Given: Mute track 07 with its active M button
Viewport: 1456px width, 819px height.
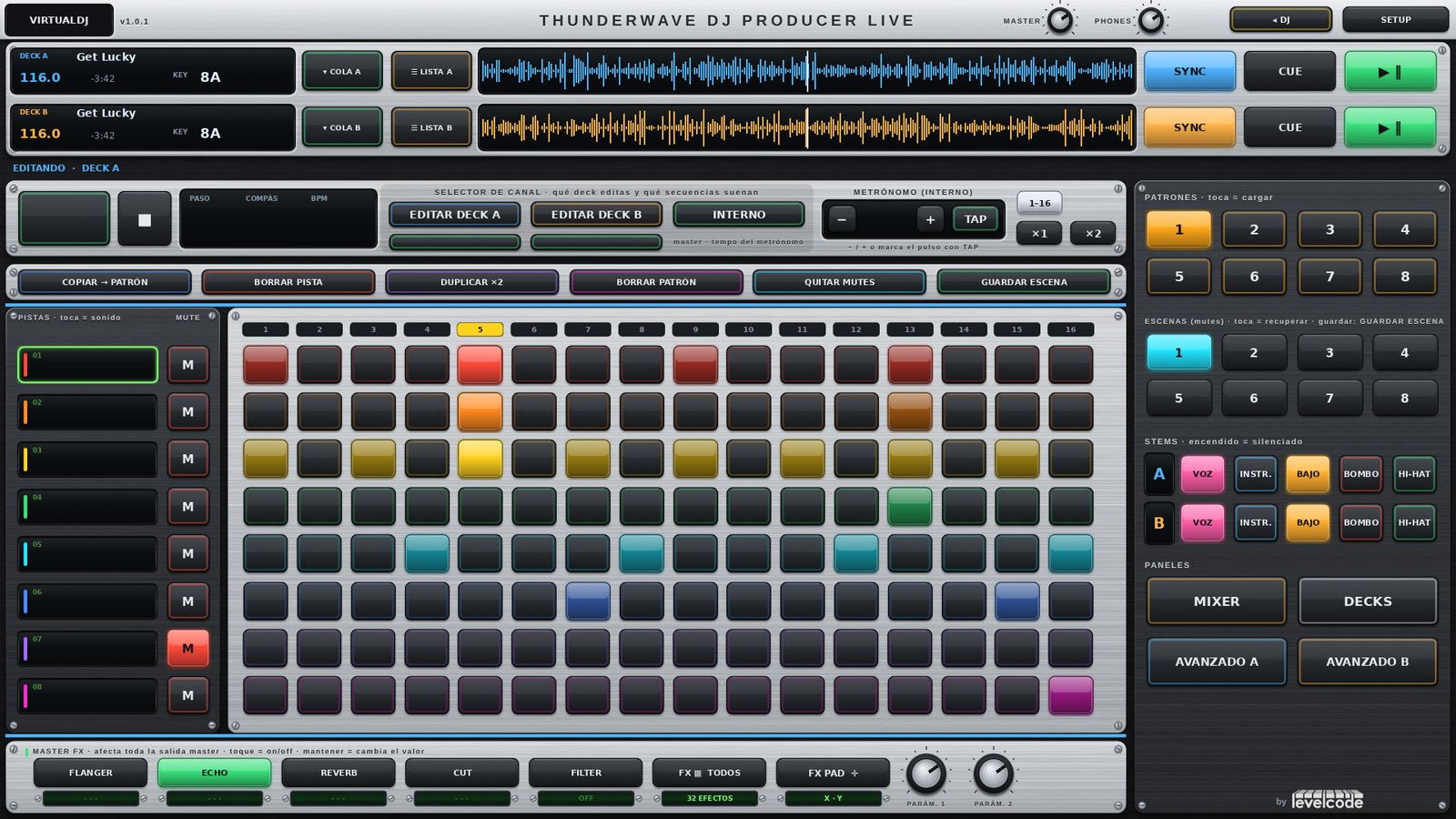Looking at the screenshot, I should [x=188, y=648].
